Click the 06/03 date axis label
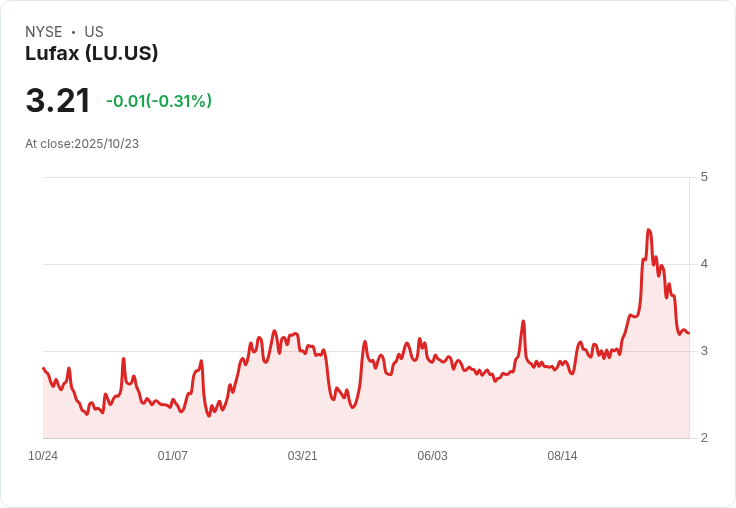This screenshot has width=736, height=508. (432, 456)
